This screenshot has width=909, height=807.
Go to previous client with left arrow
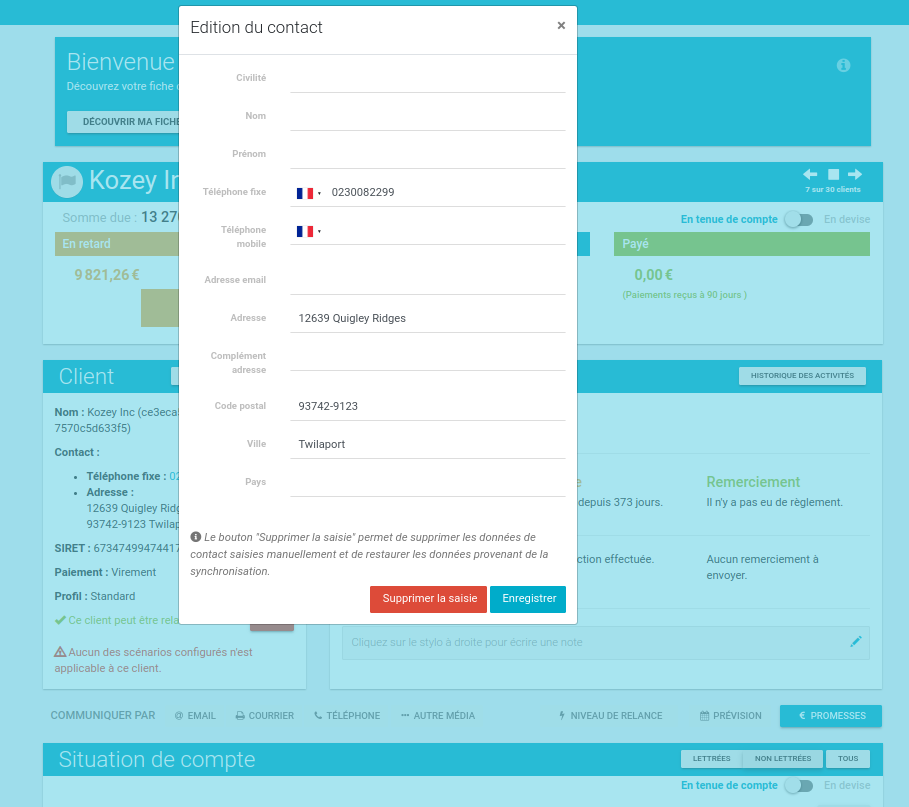(x=810, y=174)
